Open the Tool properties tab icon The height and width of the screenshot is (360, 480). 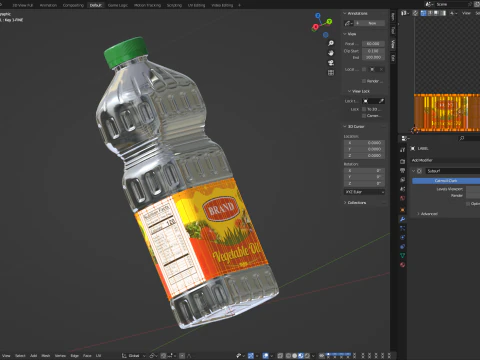403,150
